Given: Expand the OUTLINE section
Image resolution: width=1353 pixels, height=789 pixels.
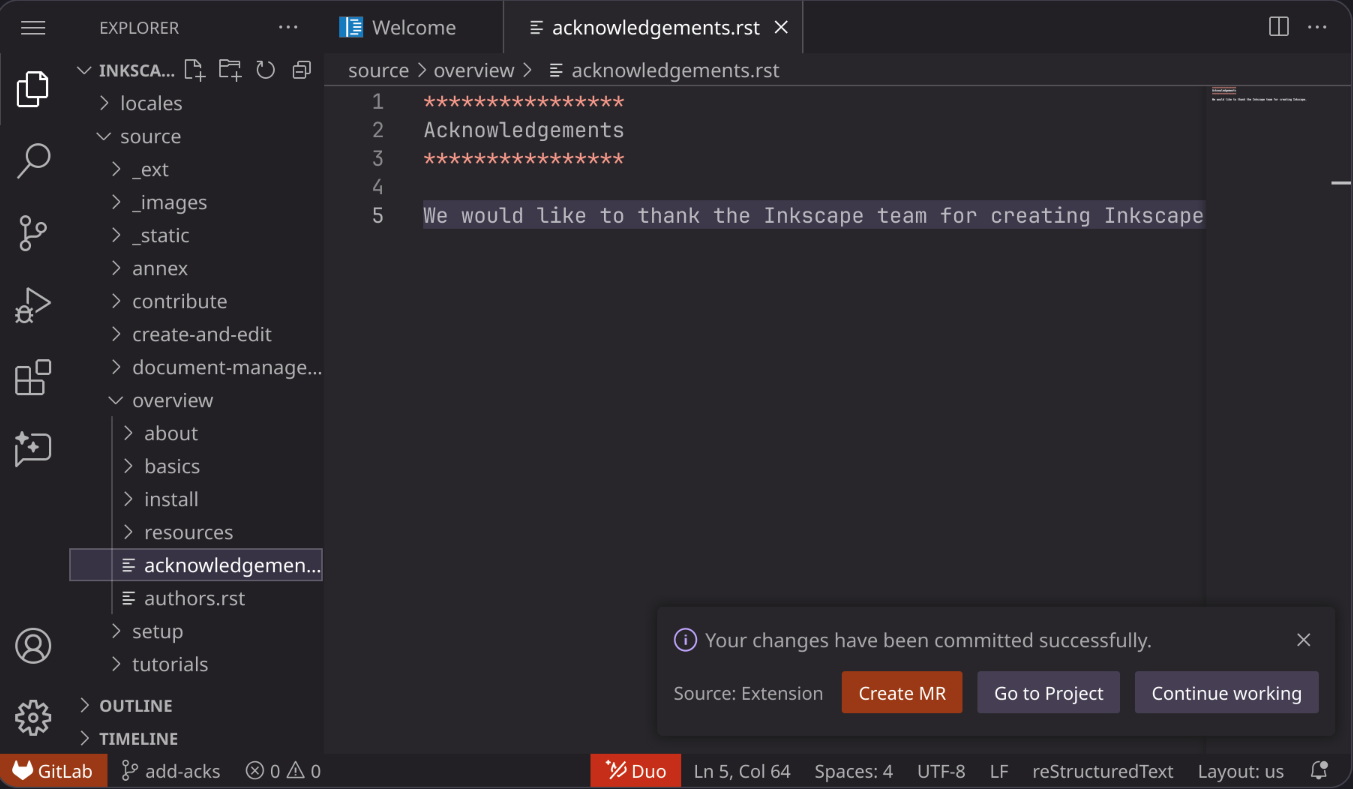Looking at the screenshot, I should pos(196,705).
